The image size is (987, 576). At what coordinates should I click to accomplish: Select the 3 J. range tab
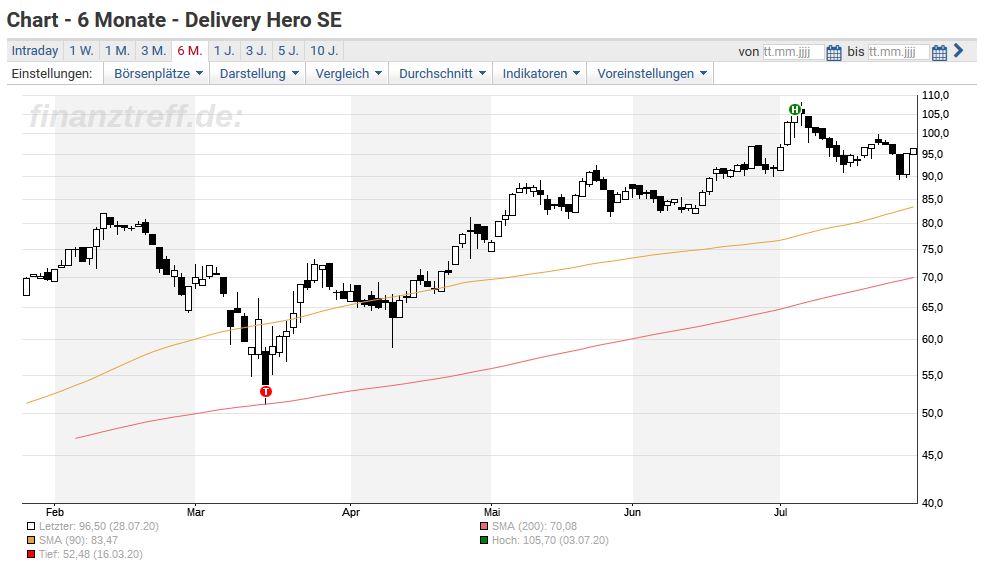pyautogui.click(x=256, y=50)
